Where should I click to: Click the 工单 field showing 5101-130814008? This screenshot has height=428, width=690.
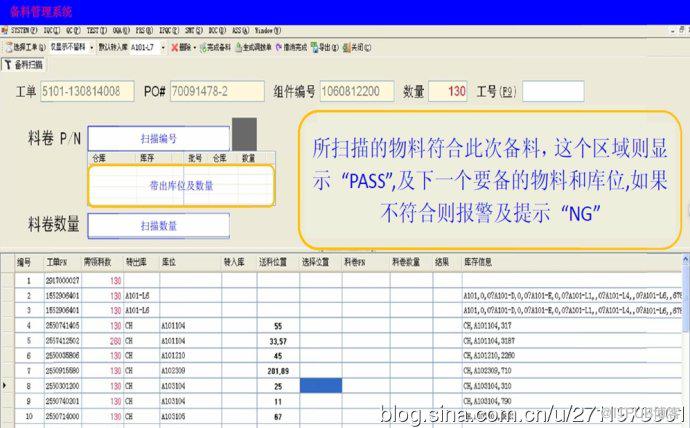click(x=87, y=91)
